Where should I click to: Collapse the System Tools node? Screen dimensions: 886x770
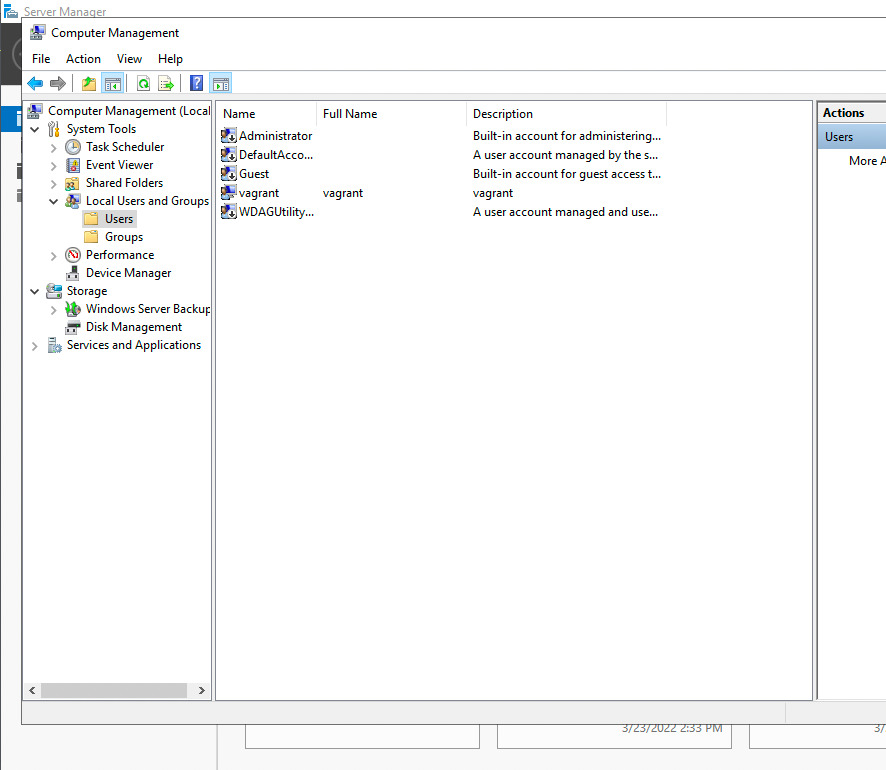pos(35,129)
